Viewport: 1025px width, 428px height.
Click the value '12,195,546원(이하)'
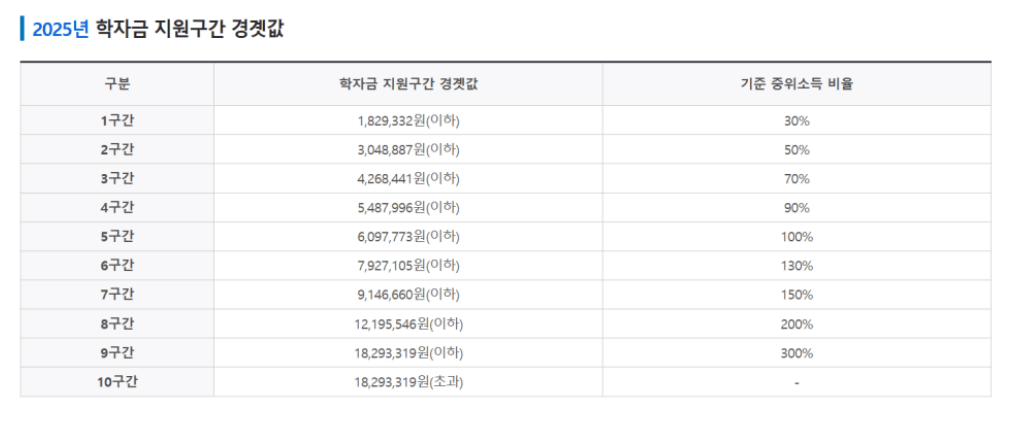tap(409, 324)
